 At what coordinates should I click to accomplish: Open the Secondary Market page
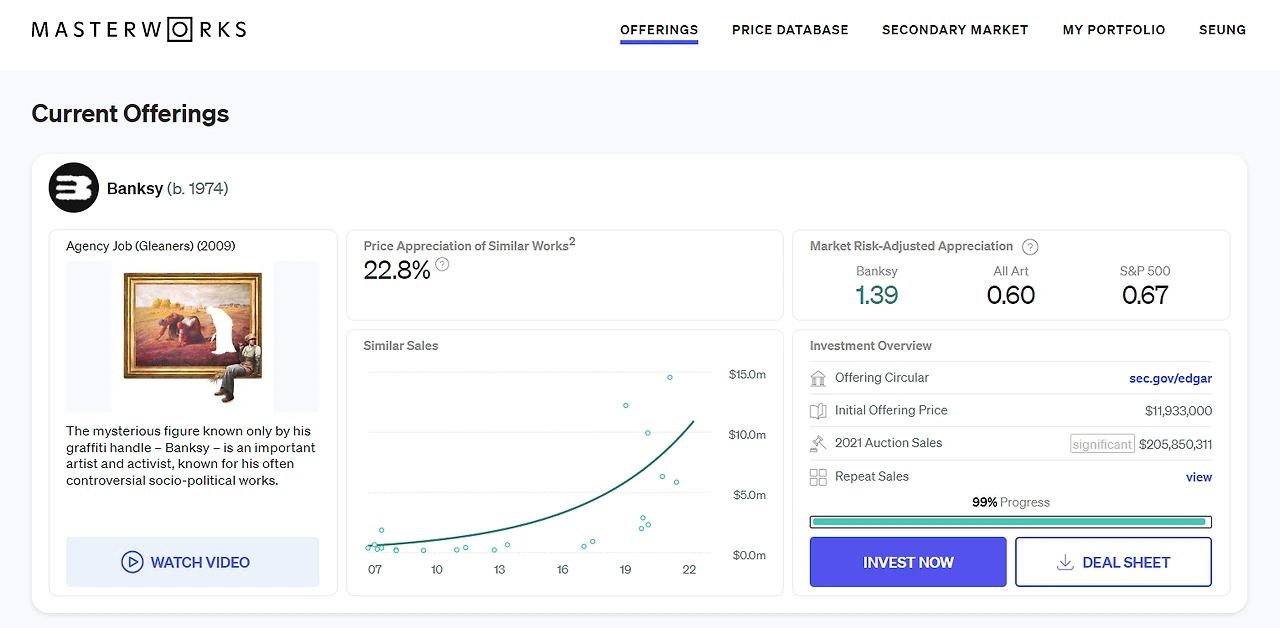pos(955,30)
